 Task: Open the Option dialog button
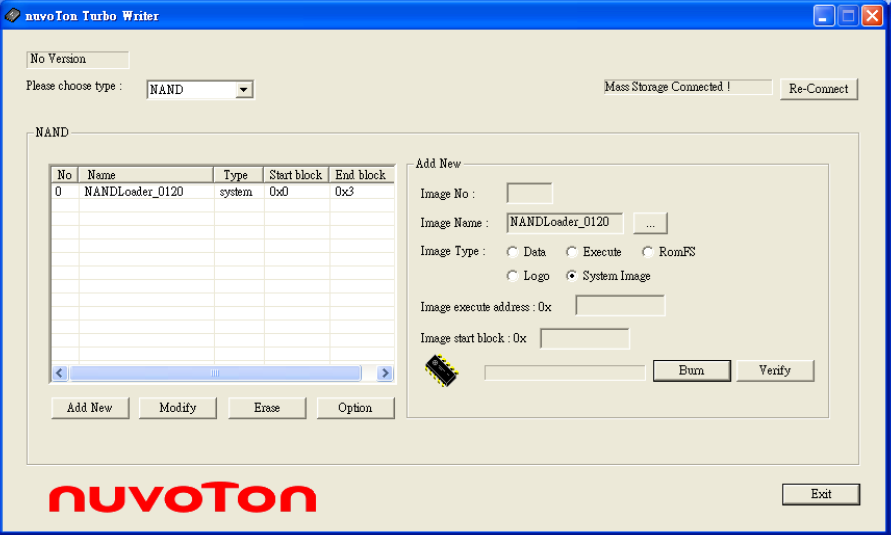coord(355,408)
